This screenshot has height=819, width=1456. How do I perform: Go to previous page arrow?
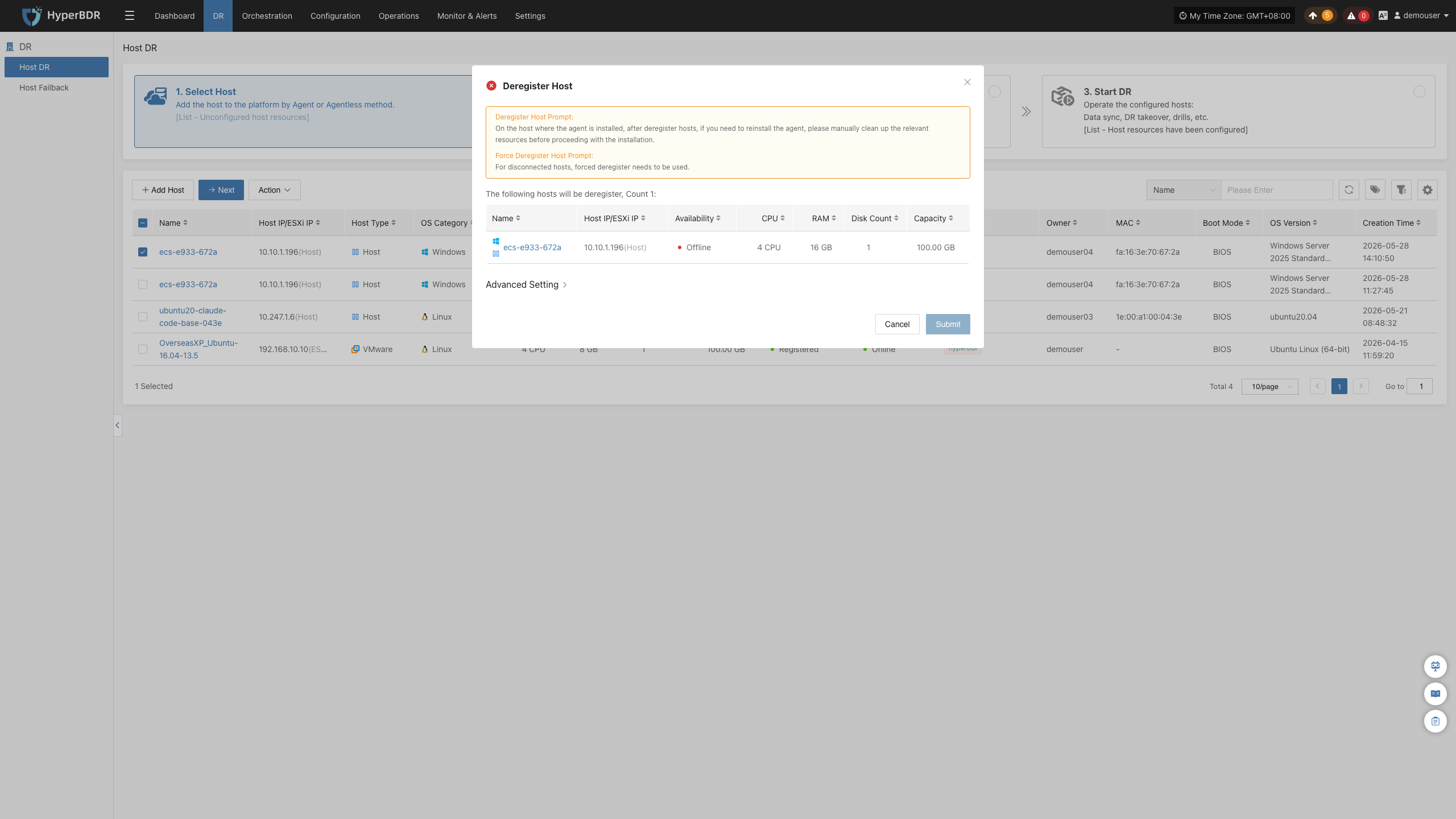(1317, 386)
